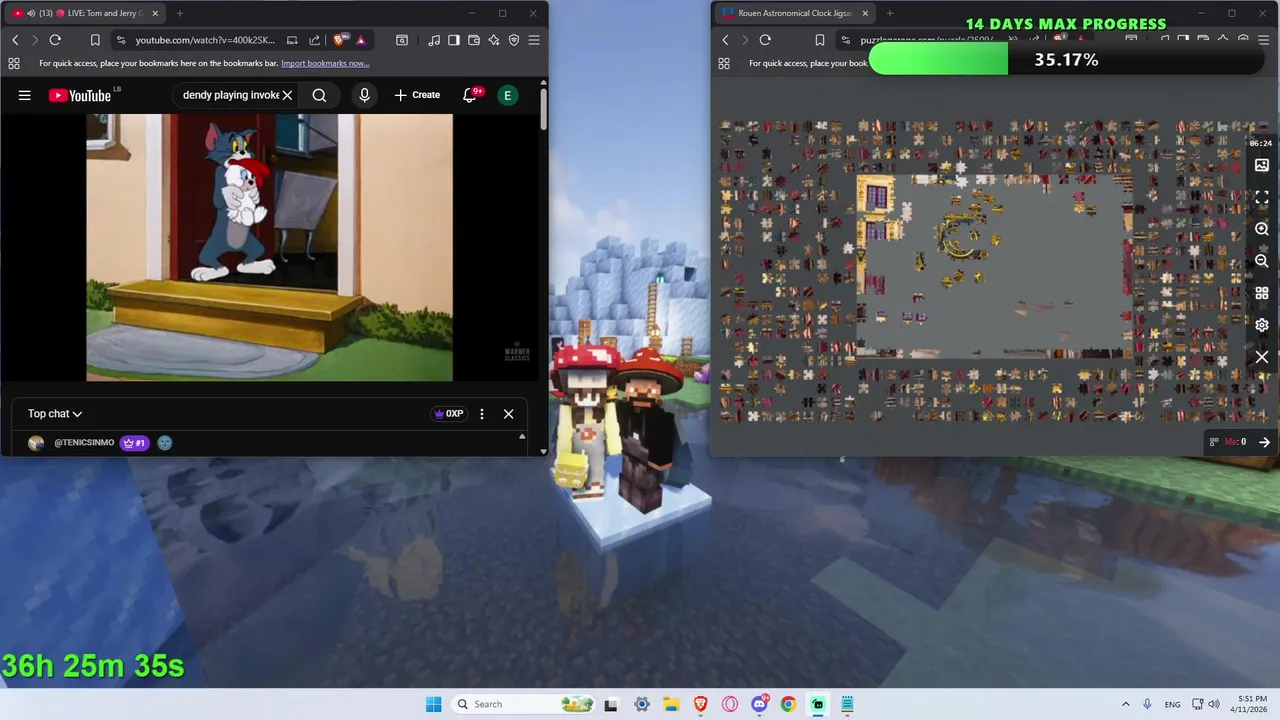Open File Explorer from the taskbar
Viewport: 1280px width, 720px height.
pyautogui.click(x=671, y=704)
